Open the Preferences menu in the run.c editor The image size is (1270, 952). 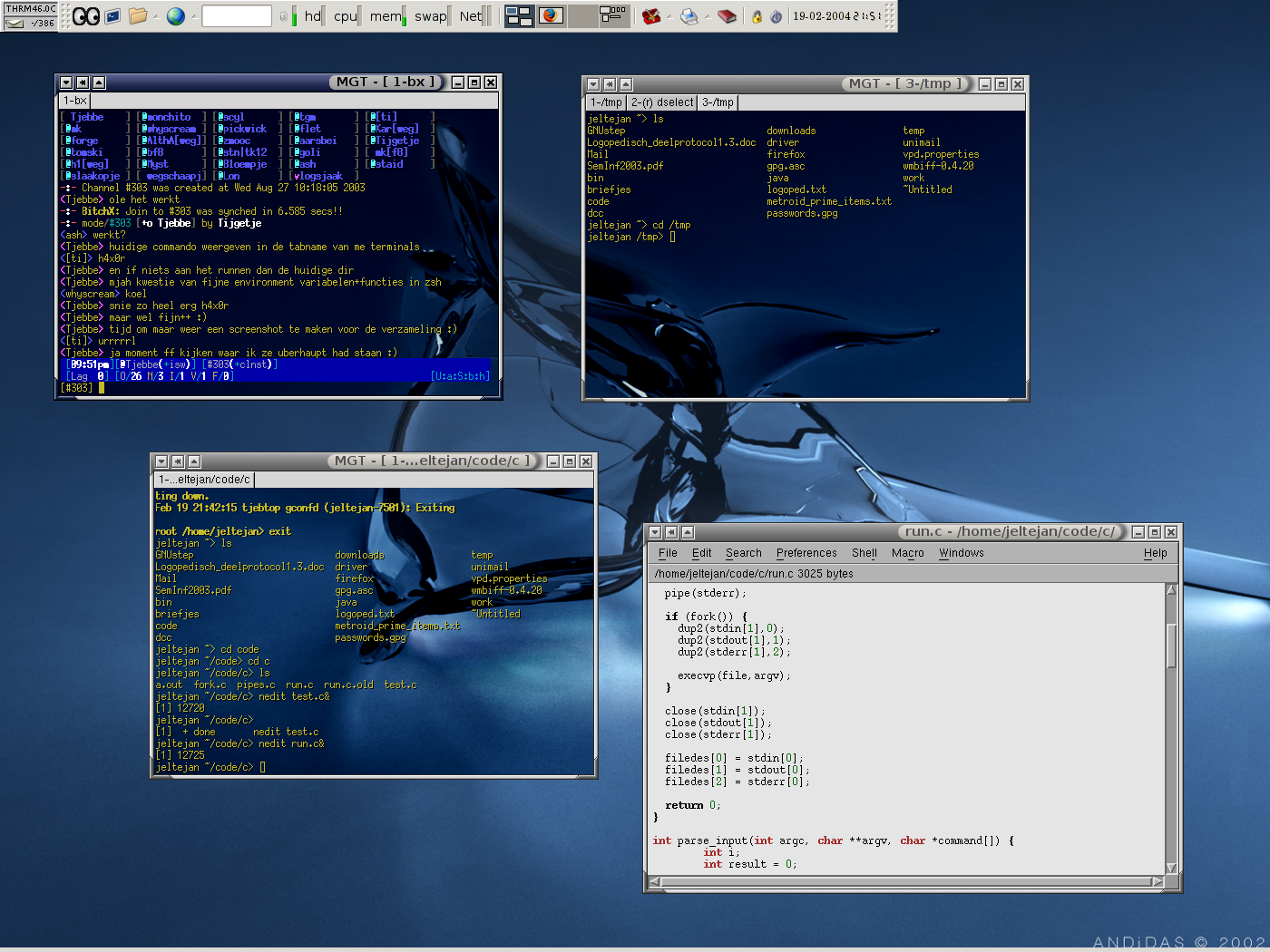(x=806, y=553)
